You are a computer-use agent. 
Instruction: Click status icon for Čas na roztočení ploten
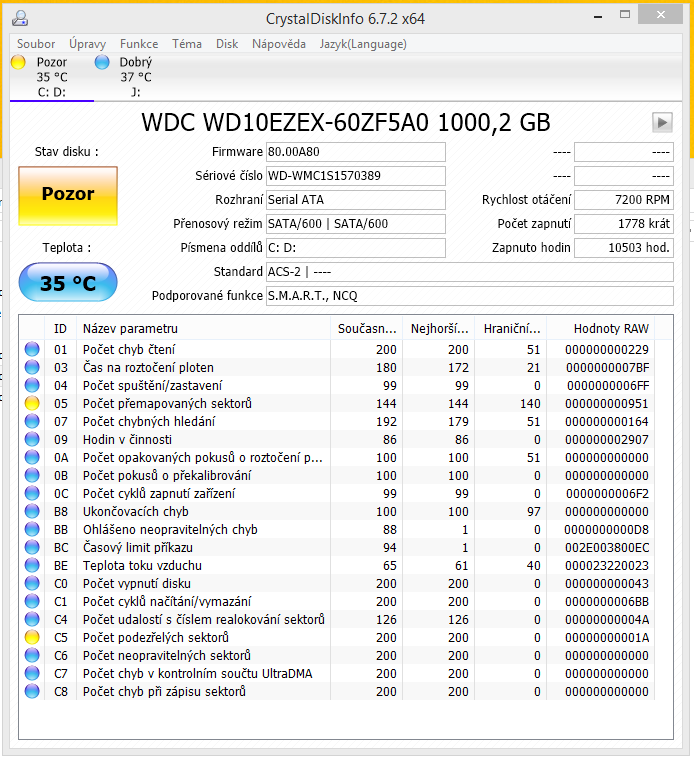pos(32,367)
